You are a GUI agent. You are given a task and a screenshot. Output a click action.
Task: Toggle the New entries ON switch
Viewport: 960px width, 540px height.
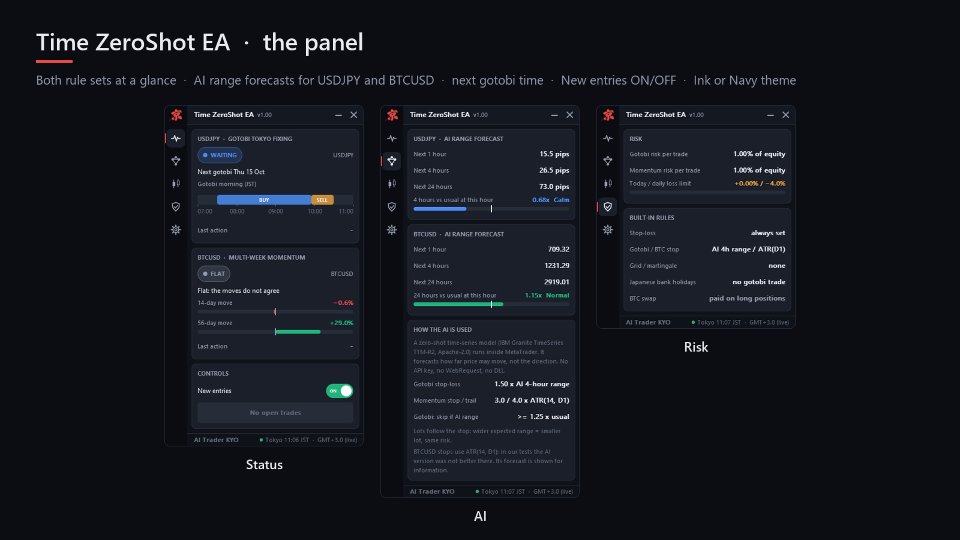(x=340, y=391)
